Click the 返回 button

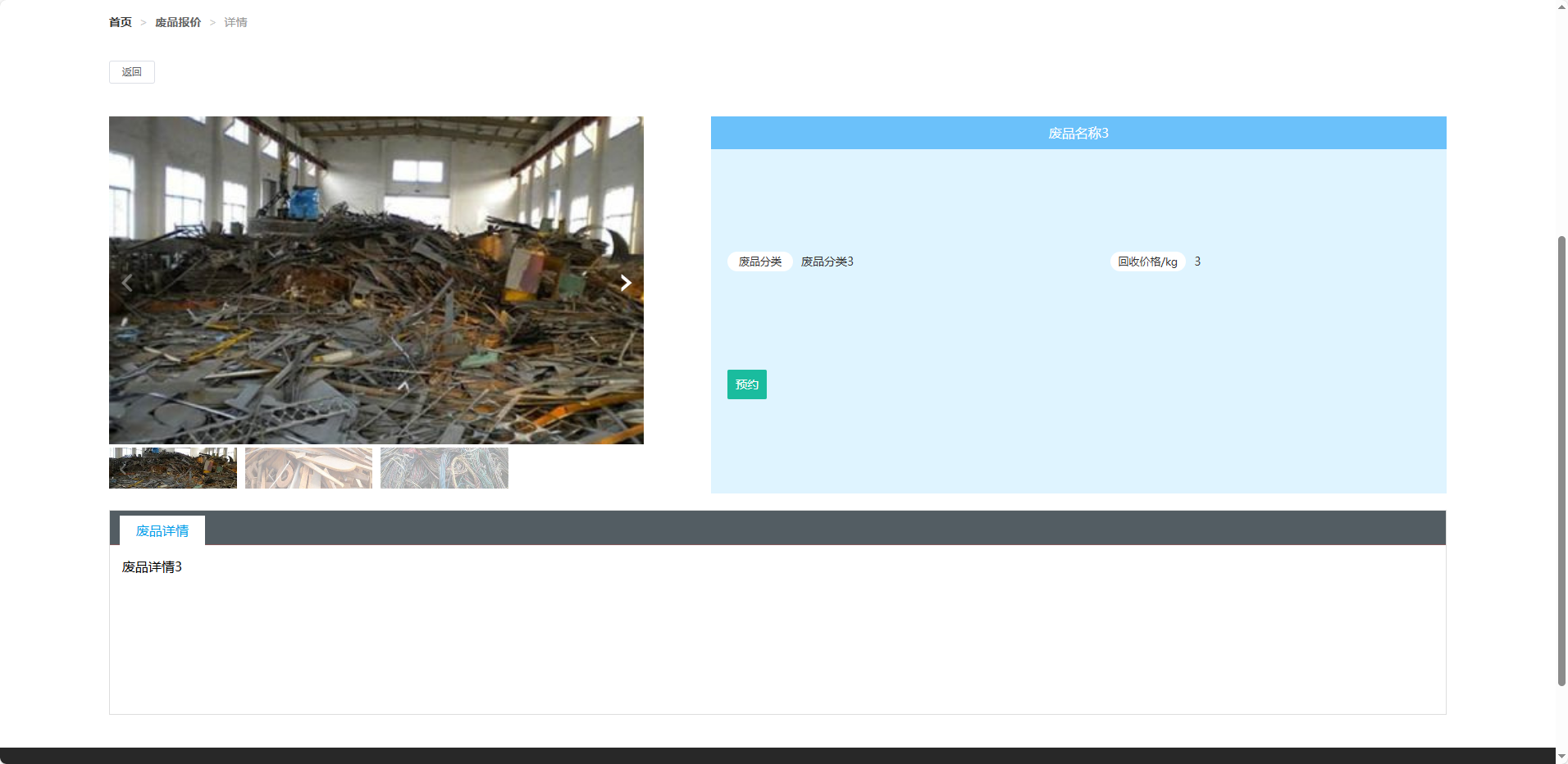pos(132,72)
